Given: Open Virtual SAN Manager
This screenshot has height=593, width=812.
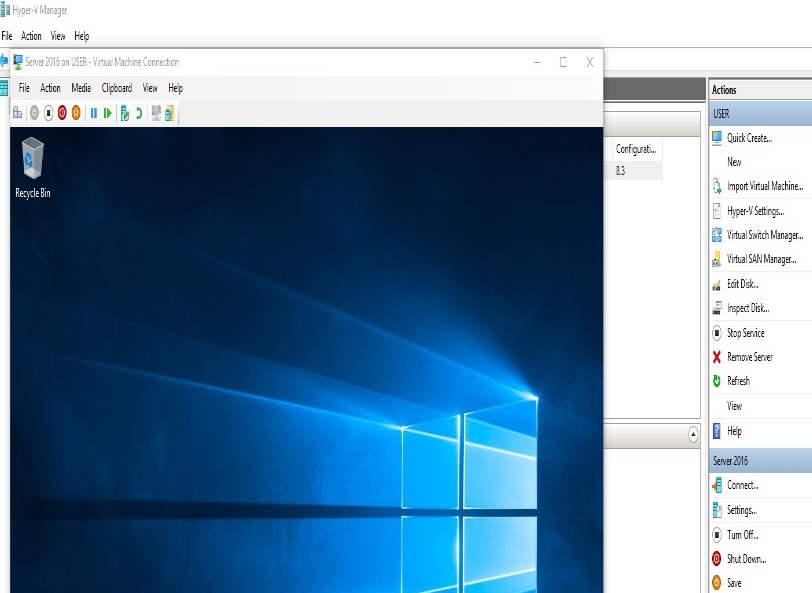Looking at the screenshot, I should 761,259.
